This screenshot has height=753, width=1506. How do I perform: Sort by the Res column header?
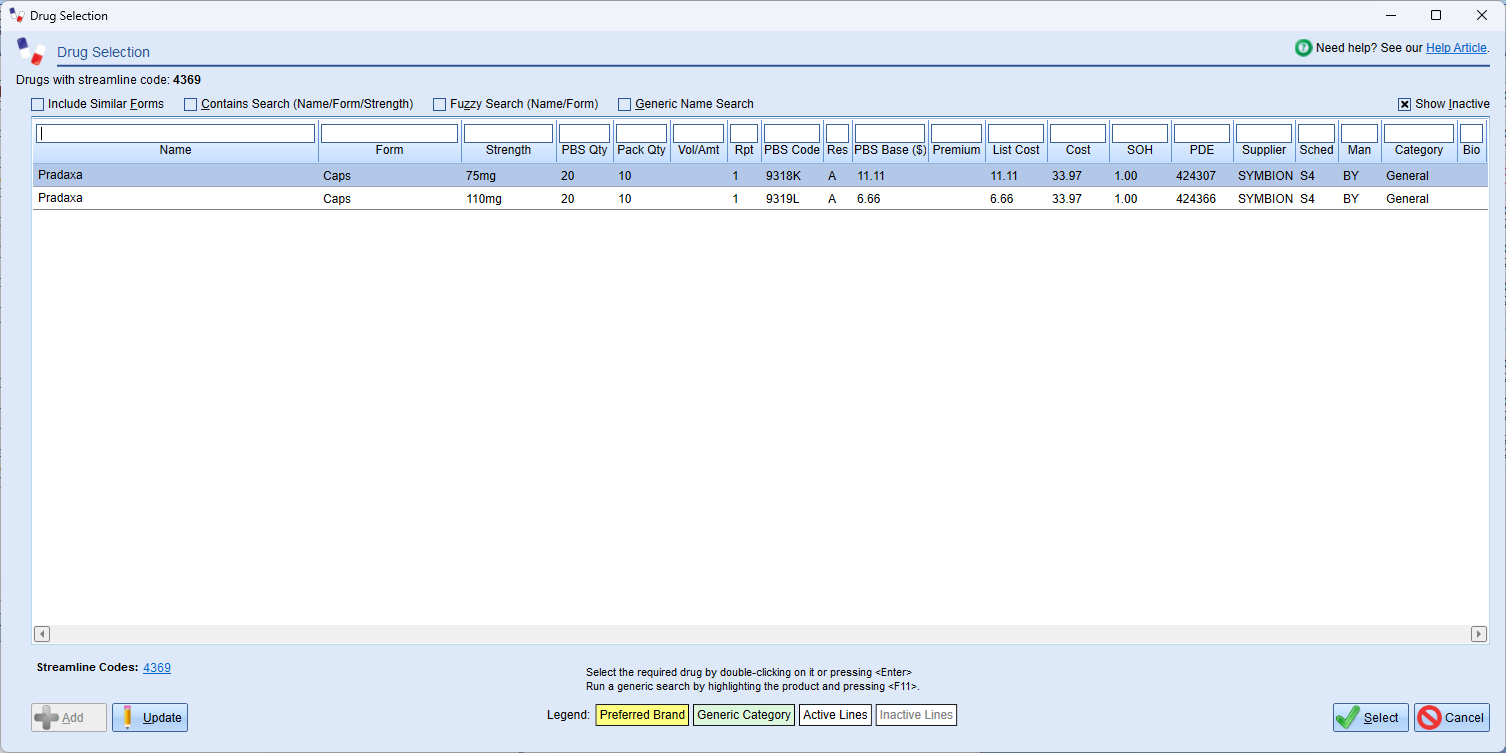click(837, 150)
